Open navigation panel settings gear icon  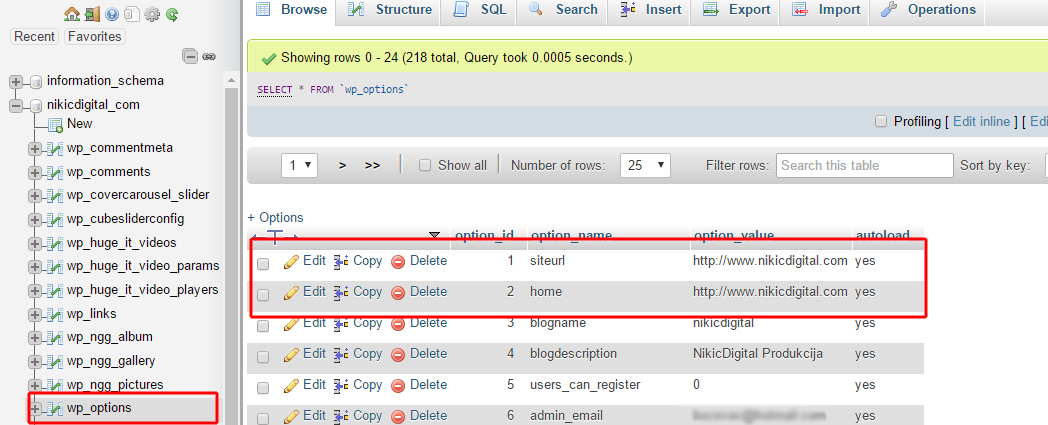[152, 14]
